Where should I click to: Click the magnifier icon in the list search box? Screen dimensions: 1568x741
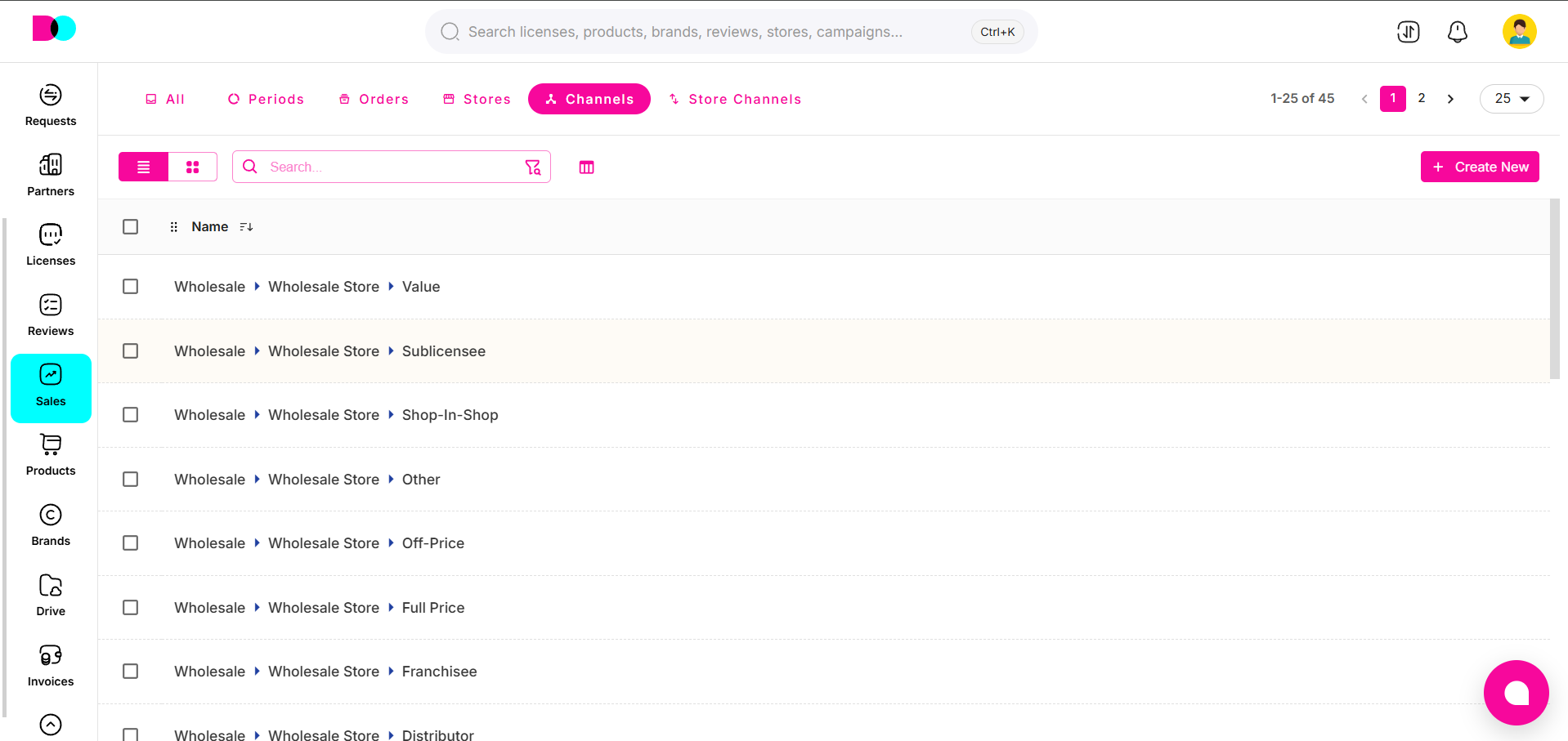point(251,167)
